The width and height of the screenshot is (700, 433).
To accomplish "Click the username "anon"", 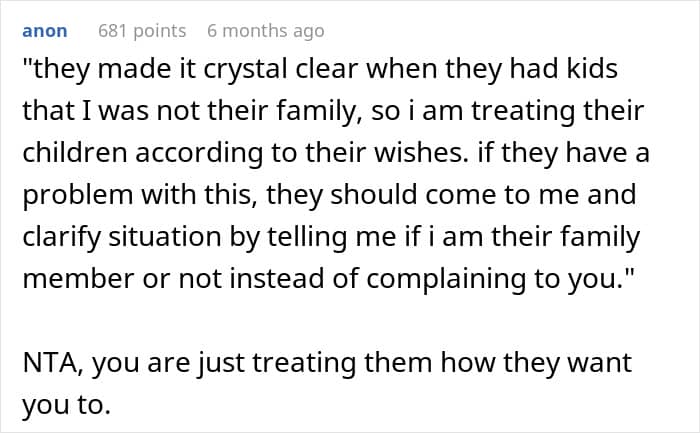I will (45, 31).
